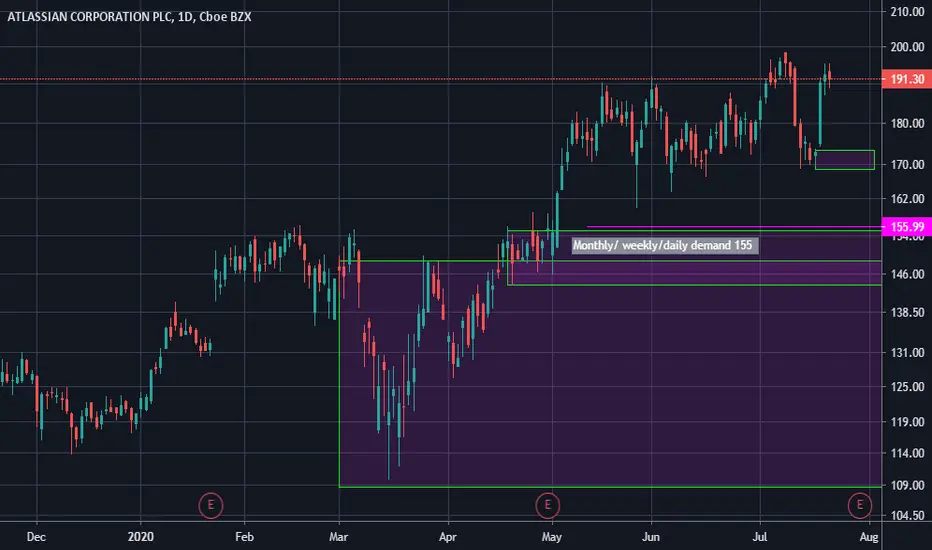The width and height of the screenshot is (932, 550).
Task: Click the Feb label on time axis
Action: pyautogui.click(x=244, y=537)
